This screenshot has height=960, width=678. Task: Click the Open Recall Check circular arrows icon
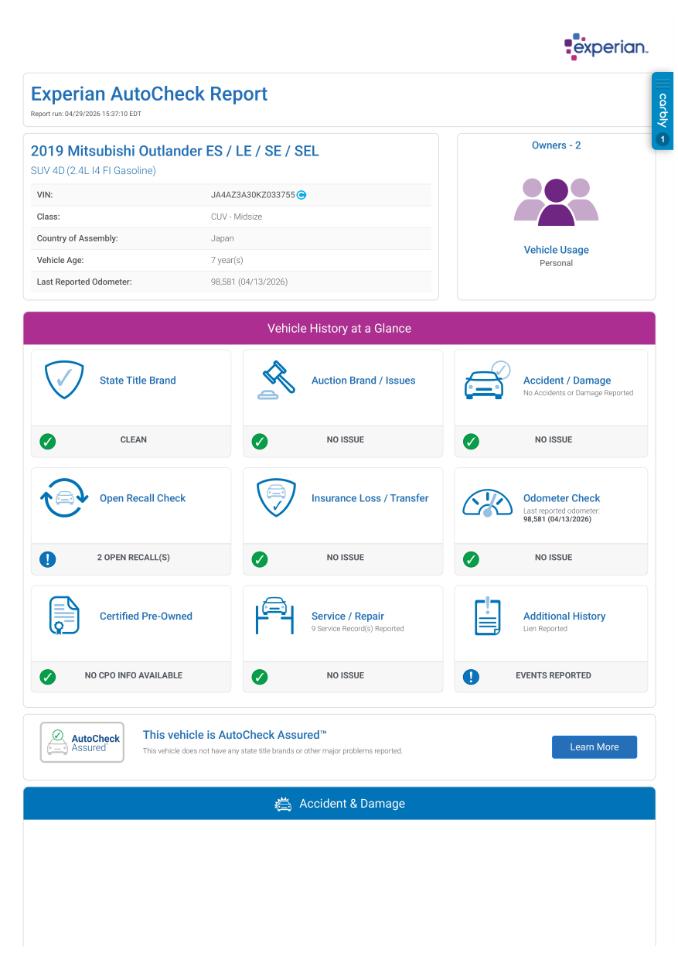(64, 498)
